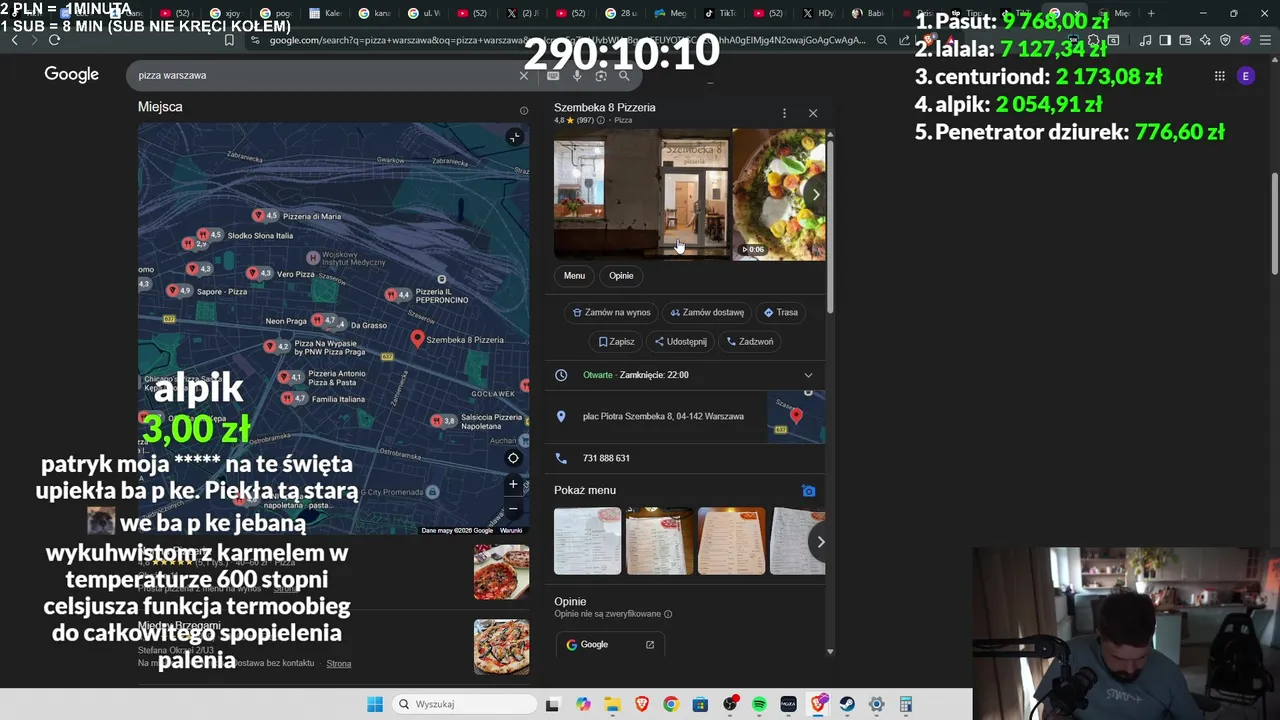Open a new browser tab
The height and width of the screenshot is (720, 1280).
1151,13
